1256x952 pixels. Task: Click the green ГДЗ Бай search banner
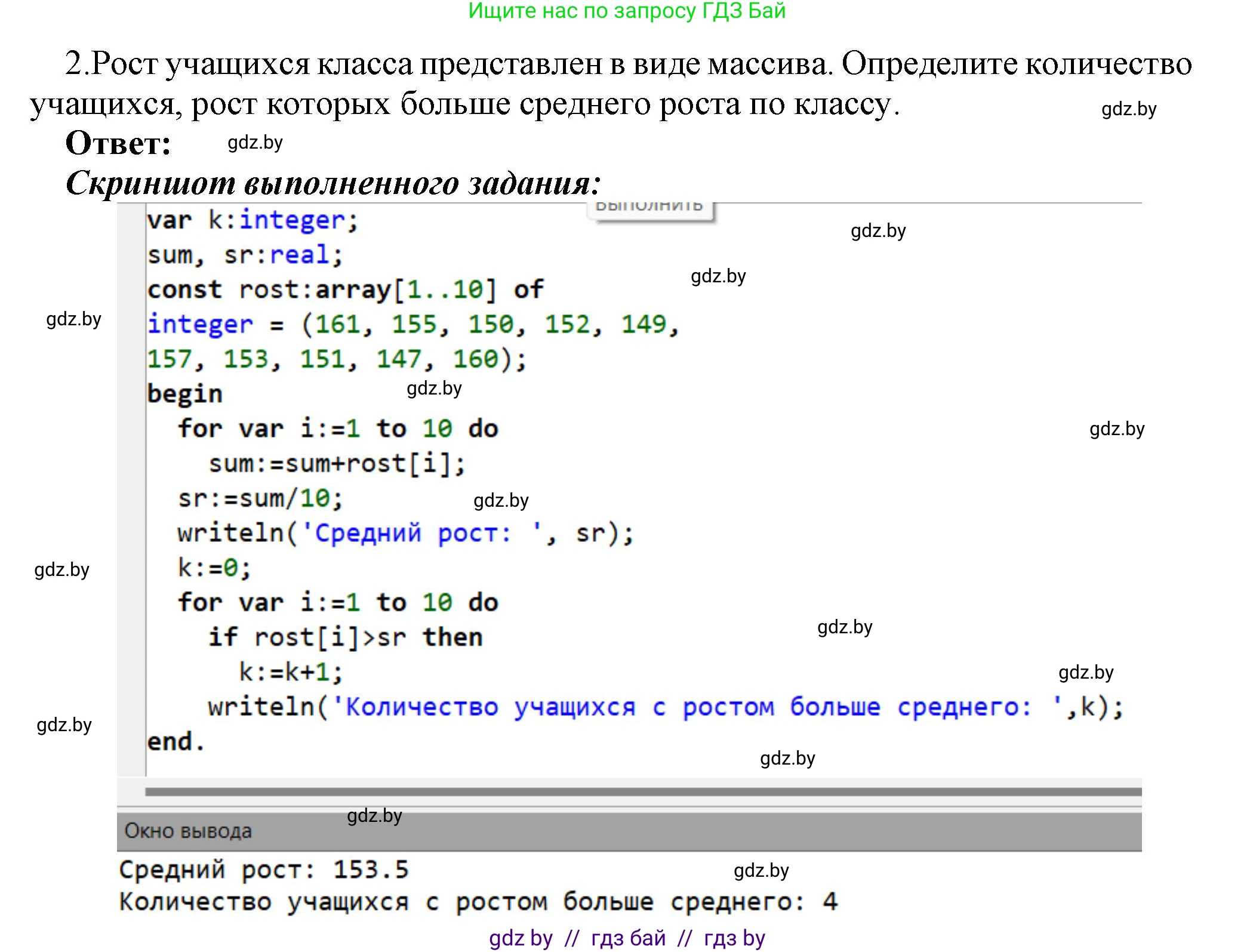(x=627, y=11)
